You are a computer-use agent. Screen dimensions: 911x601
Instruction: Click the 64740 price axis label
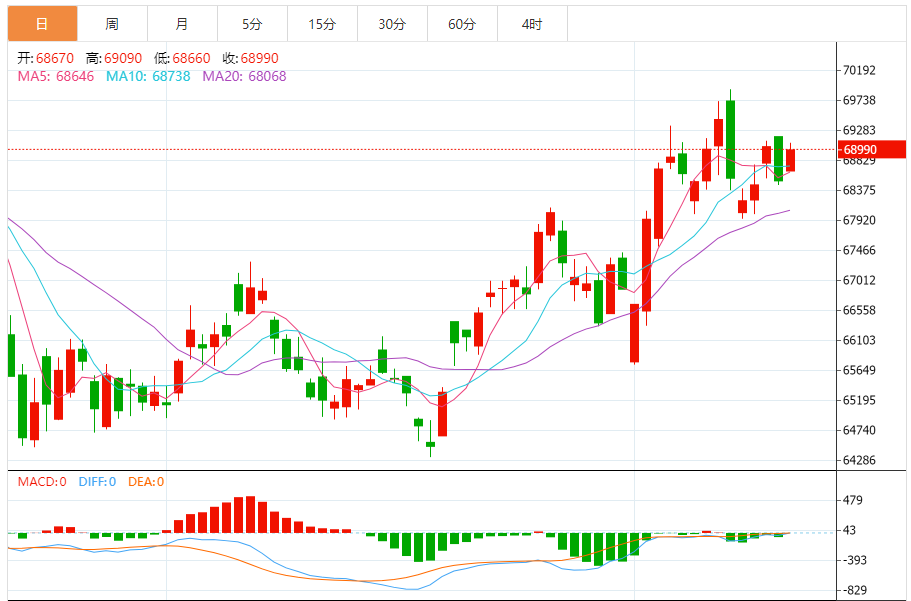[x=859, y=430]
